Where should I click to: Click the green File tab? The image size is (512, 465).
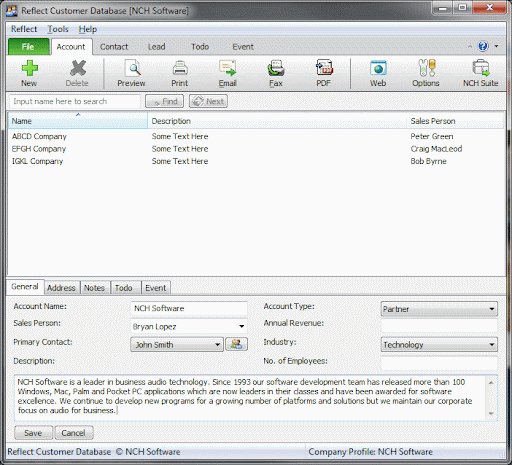coord(28,47)
